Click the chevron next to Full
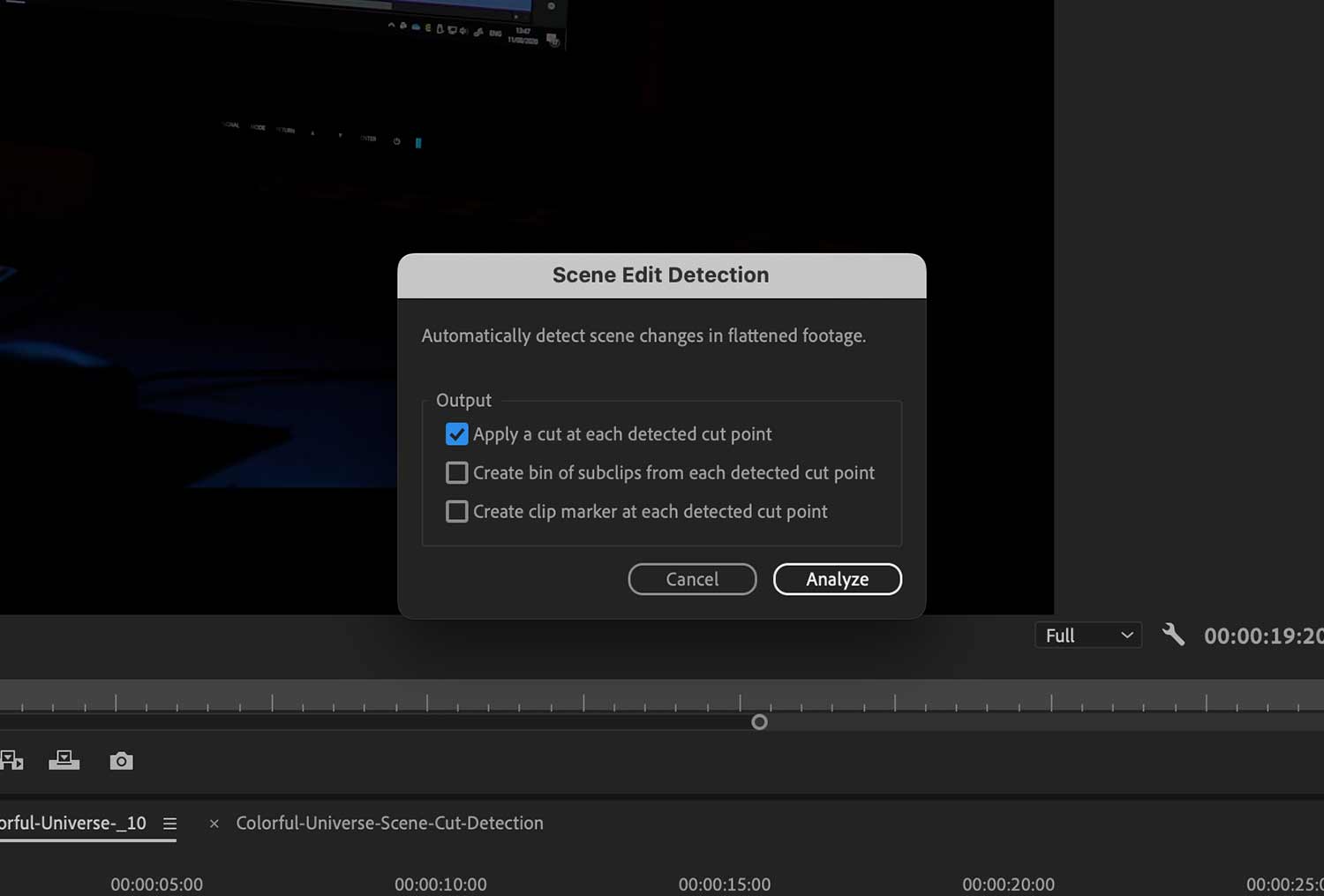This screenshot has width=1324, height=896. (x=1126, y=635)
